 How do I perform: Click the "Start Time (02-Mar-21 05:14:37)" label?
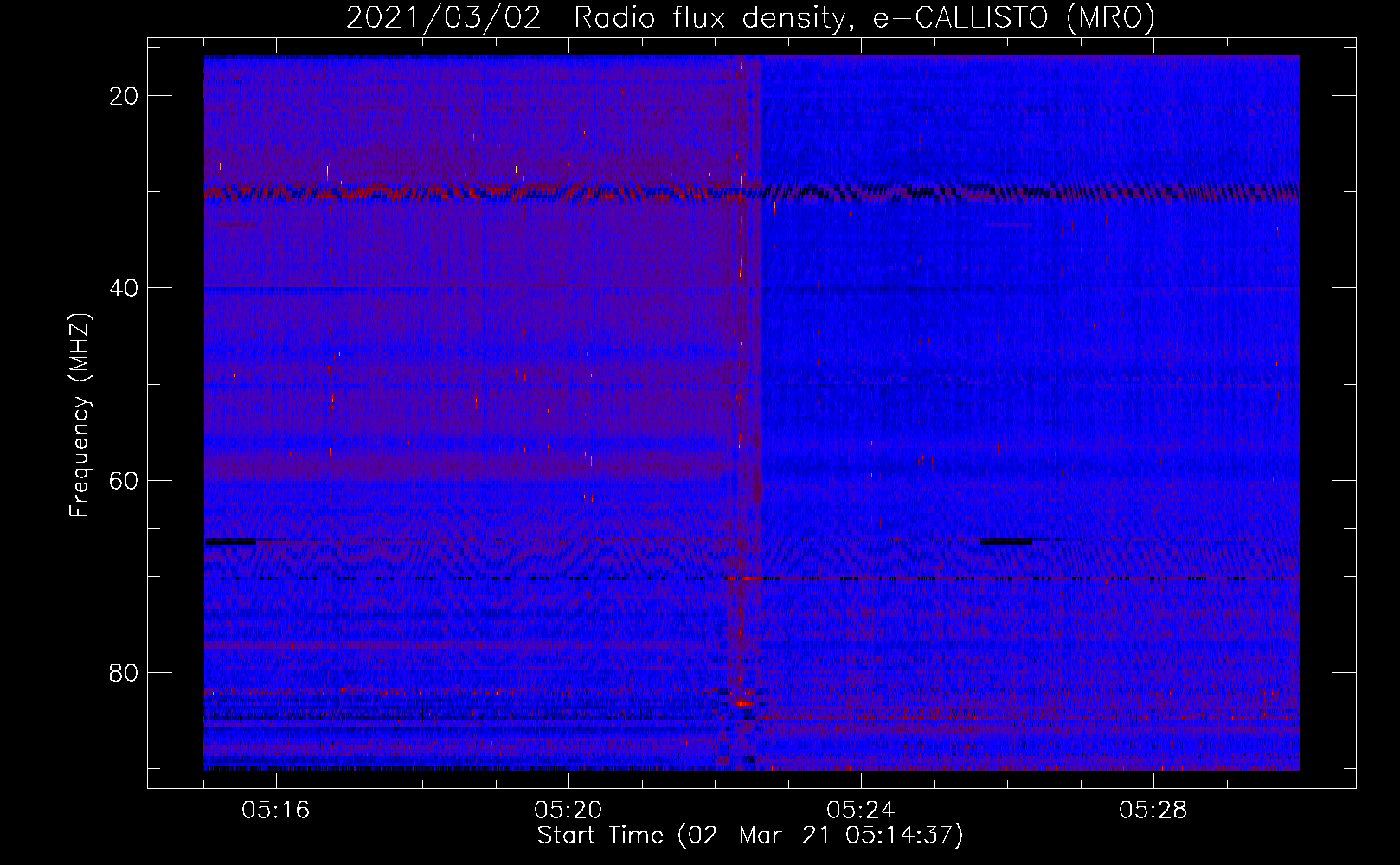[x=750, y=836]
